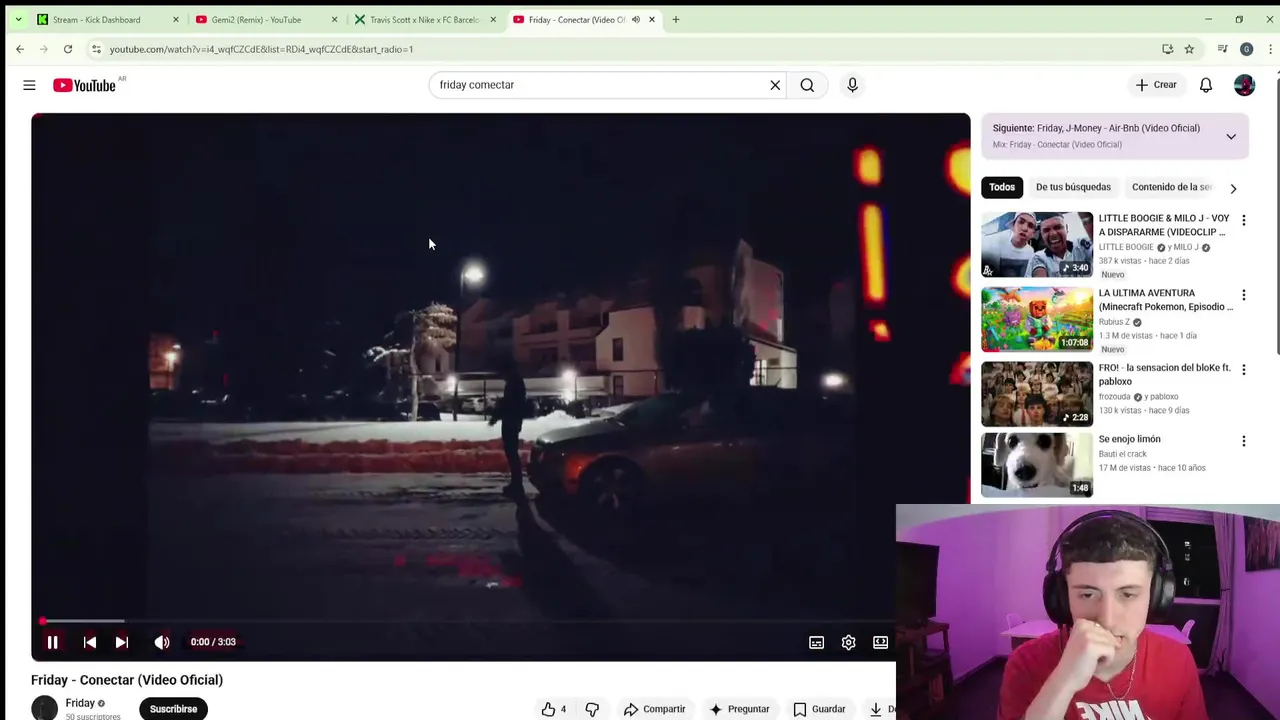
Task: Open the Friday channel avatar
Action: tap(45, 709)
